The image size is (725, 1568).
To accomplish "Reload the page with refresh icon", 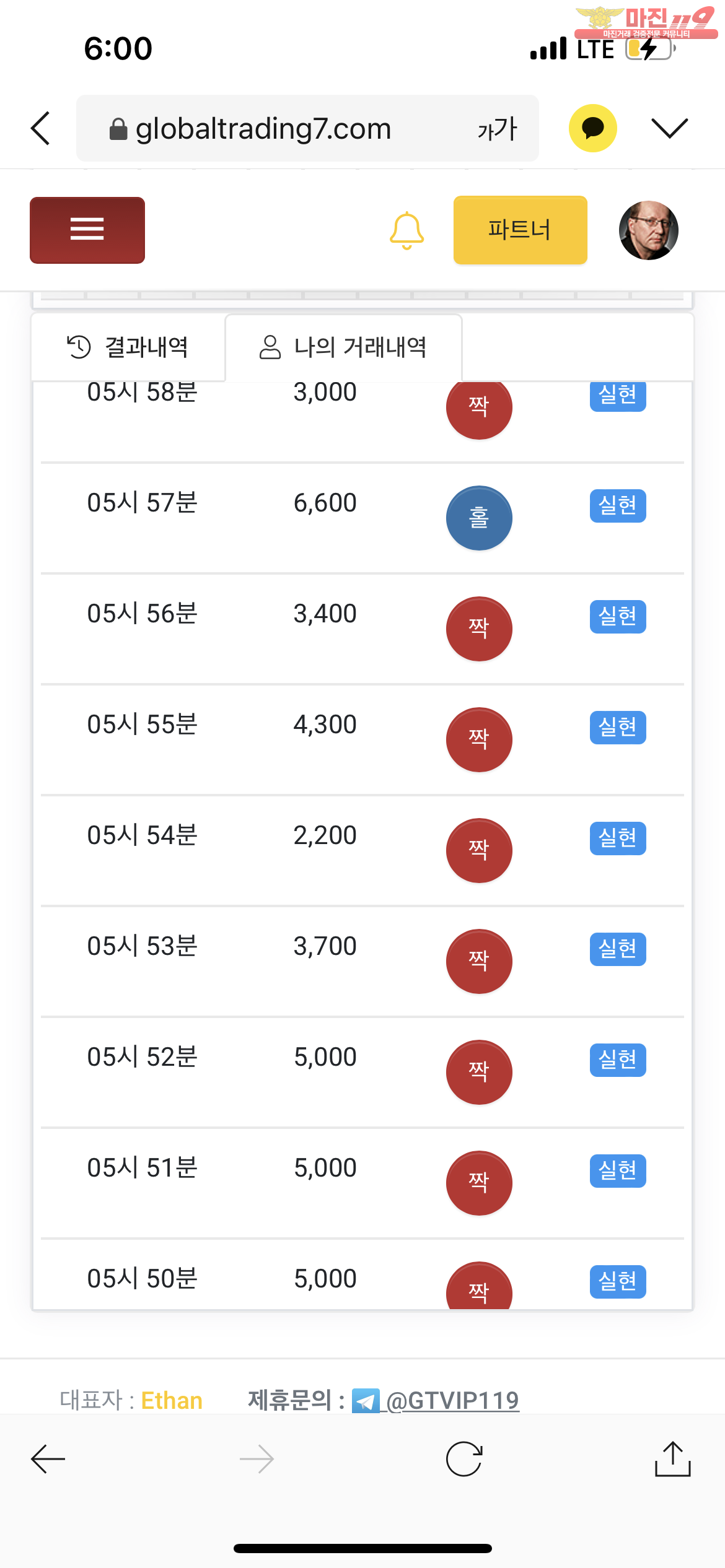I will (464, 1459).
